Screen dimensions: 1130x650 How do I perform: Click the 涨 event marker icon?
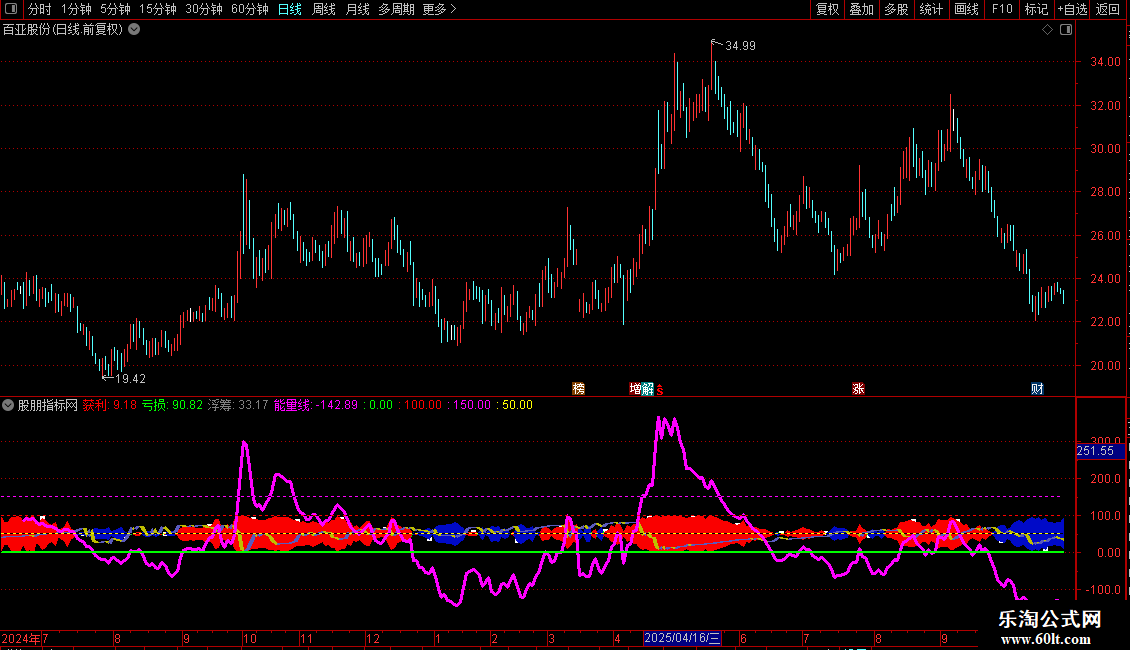click(x=858, y=389)
